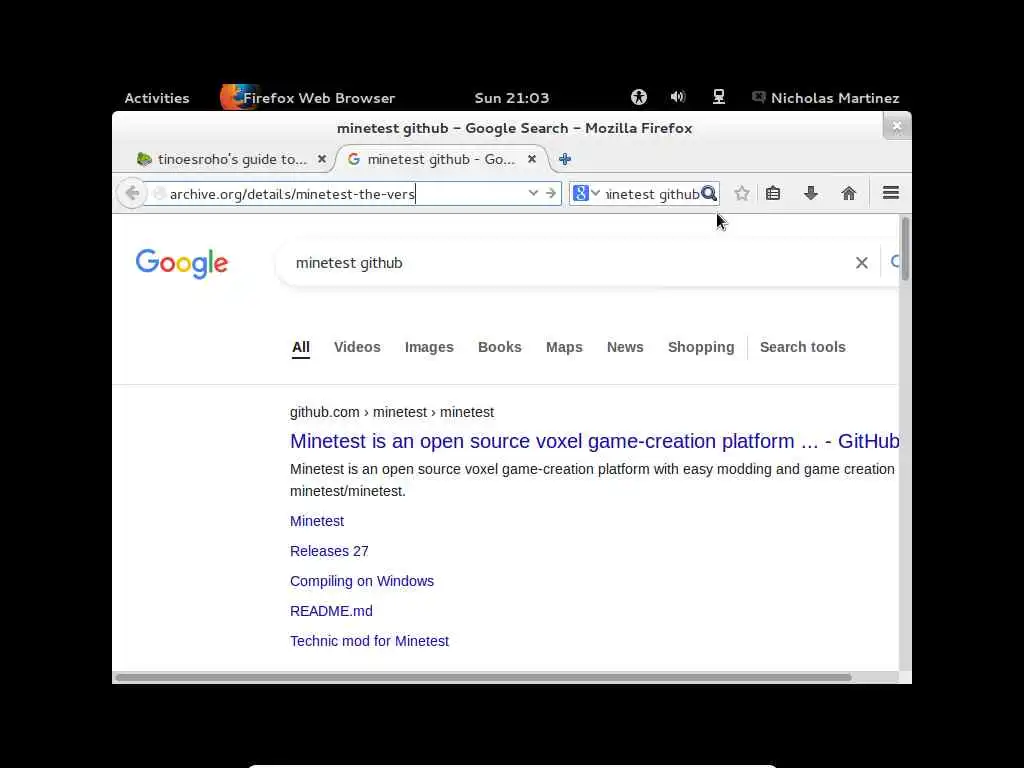Open the network status icon
This screenshot has width=1024, height=768.
(x=718, y=97)
